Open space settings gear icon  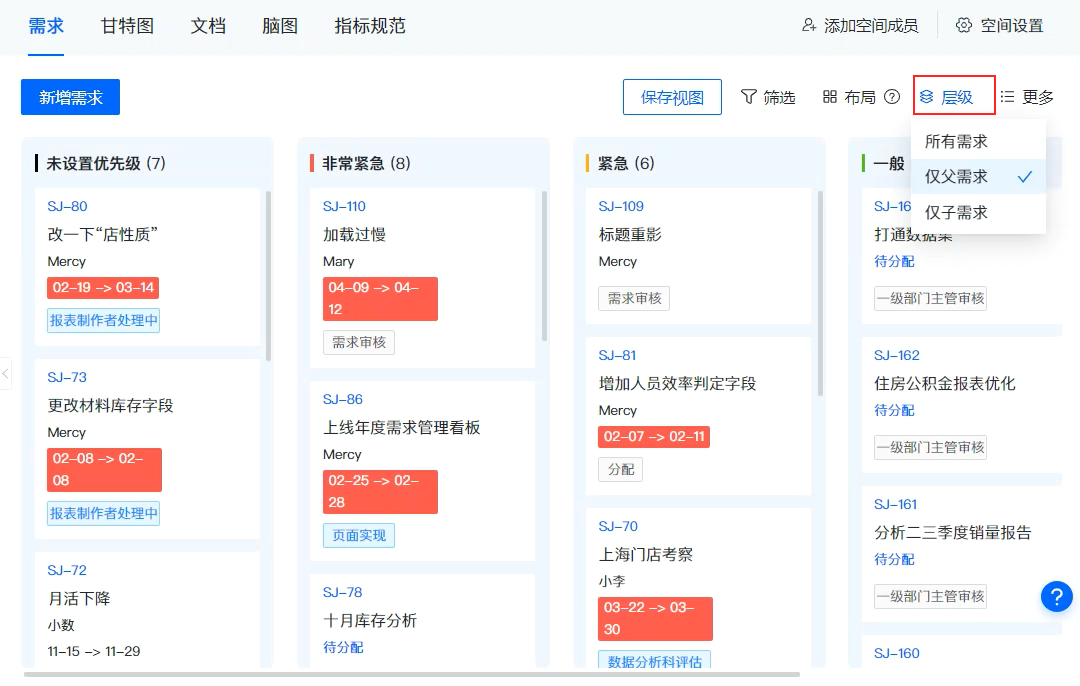point(964,26)
